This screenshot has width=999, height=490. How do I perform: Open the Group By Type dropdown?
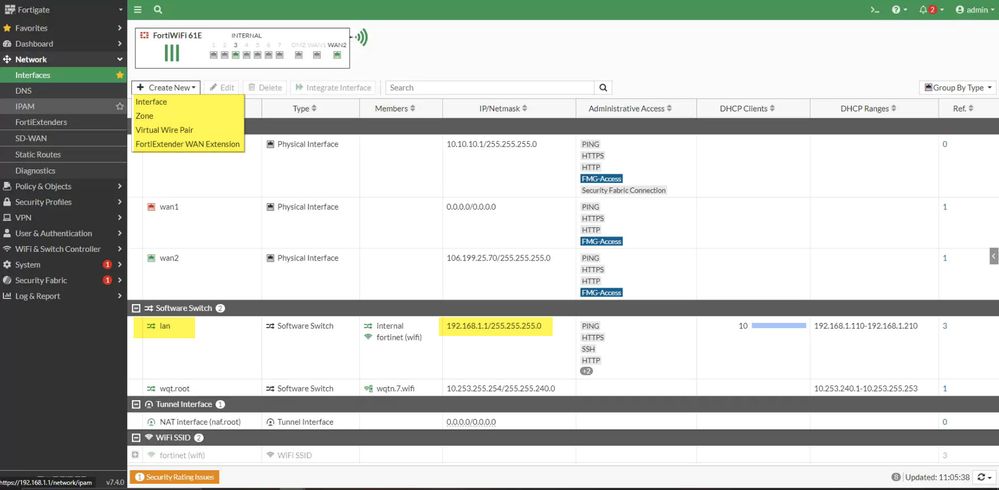[958, 88]
